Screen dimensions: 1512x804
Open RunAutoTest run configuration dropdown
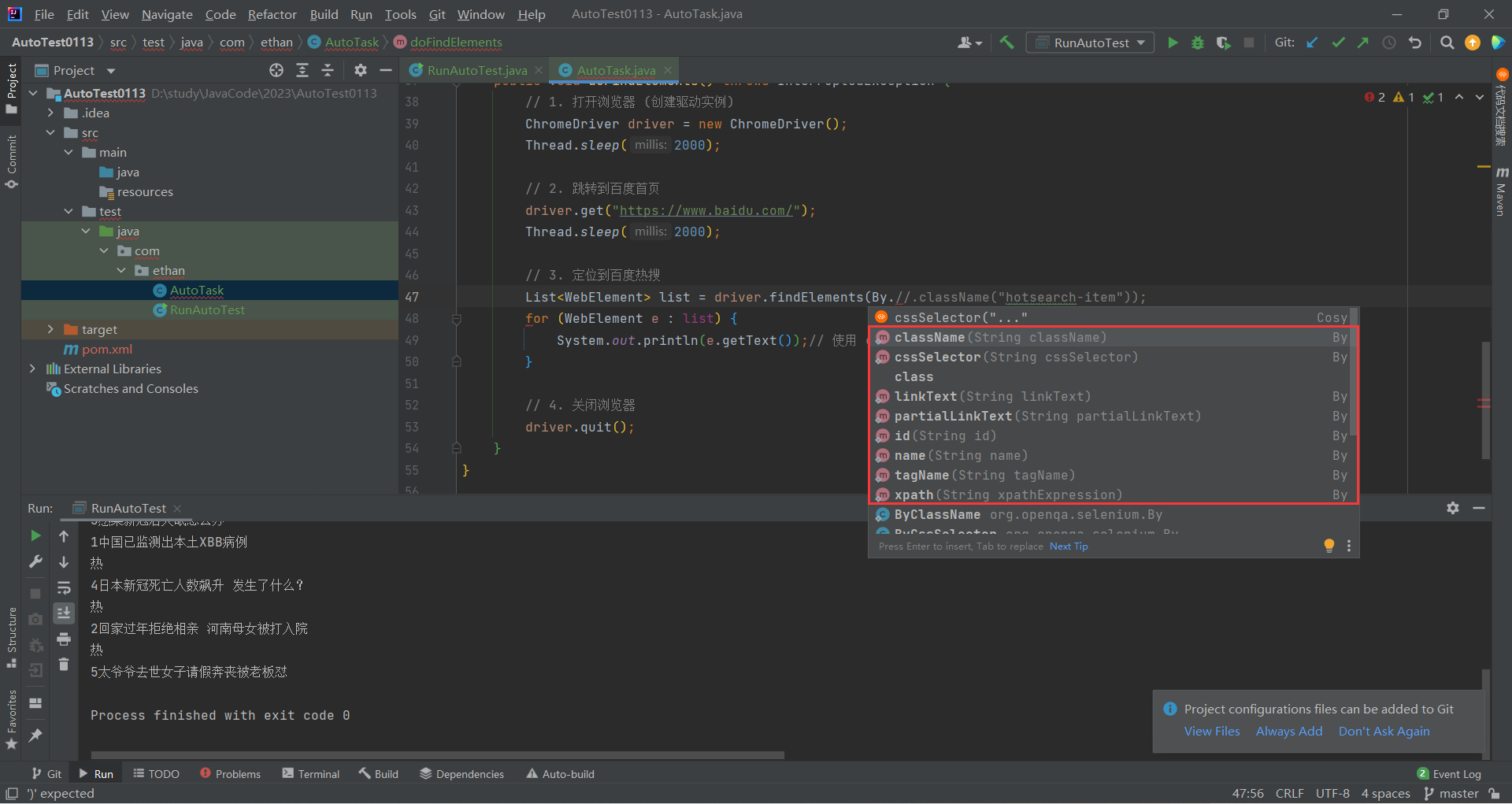(x=1091, y=43)
